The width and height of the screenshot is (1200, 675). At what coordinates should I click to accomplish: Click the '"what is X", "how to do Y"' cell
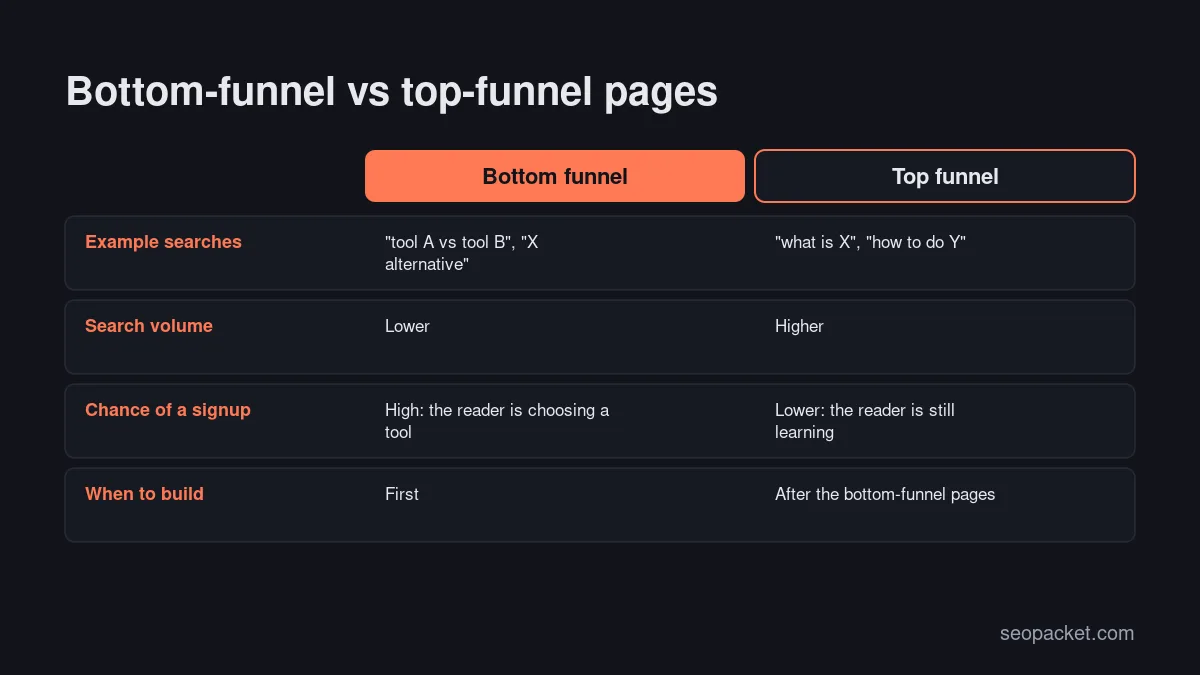pos(870,242)
